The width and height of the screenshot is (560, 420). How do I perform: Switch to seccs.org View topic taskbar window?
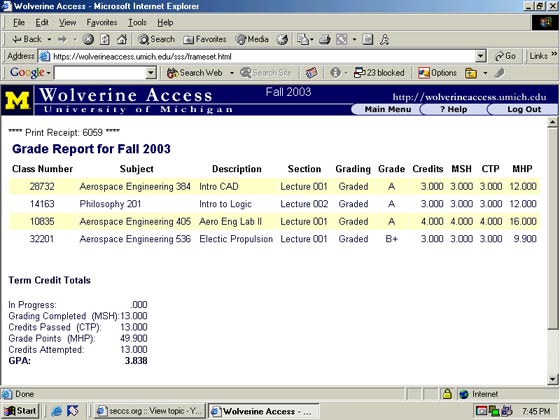pos(150,411)
